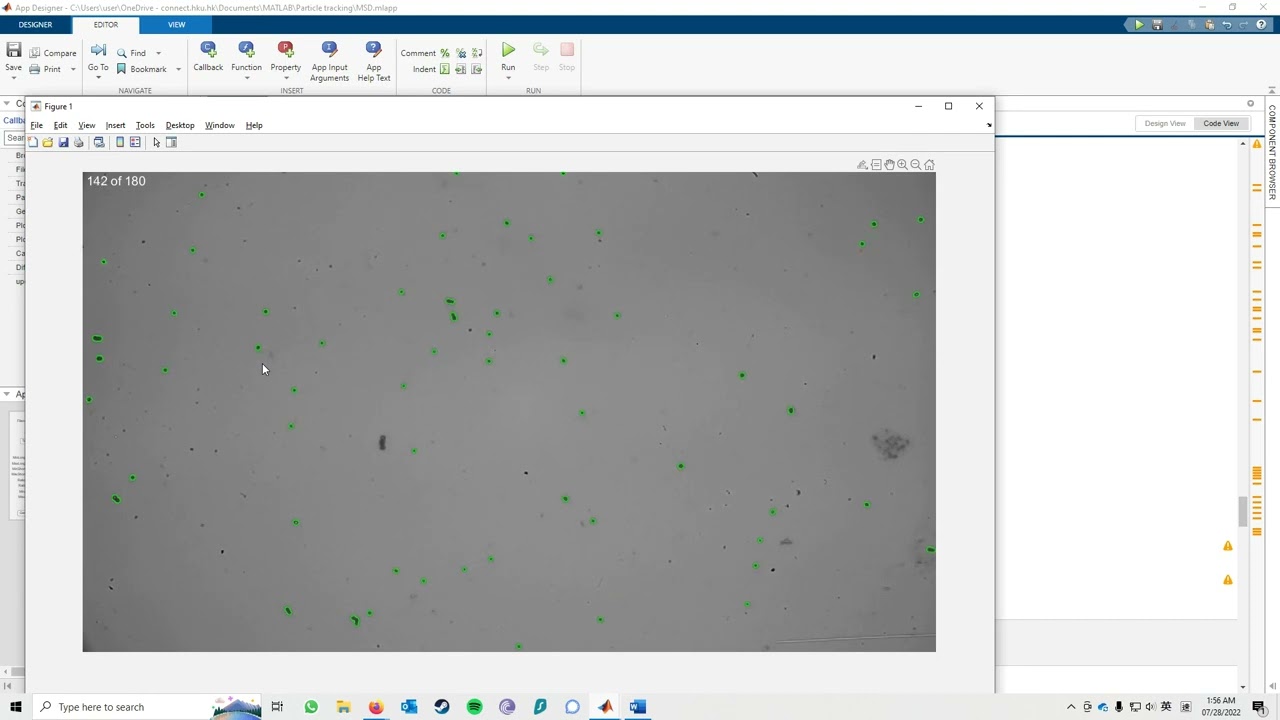Click New Figure icon in figure toolbar

pyautogui.click(x=33, y=142)
